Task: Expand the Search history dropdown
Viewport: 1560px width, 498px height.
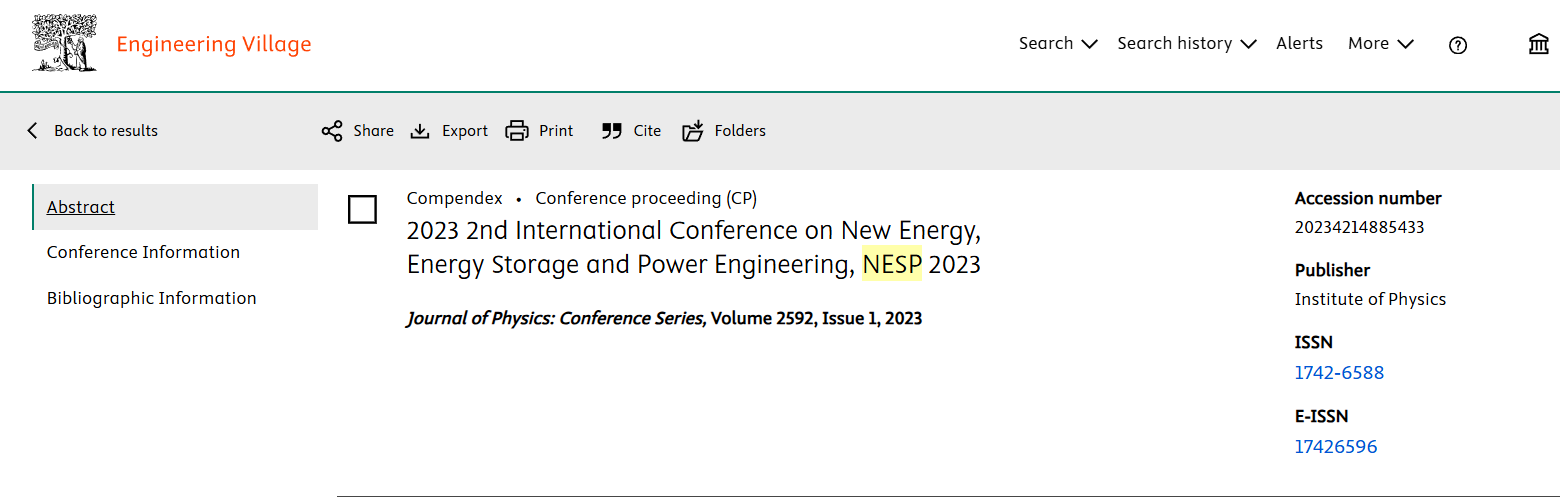Action: [x=1186, y=44]
